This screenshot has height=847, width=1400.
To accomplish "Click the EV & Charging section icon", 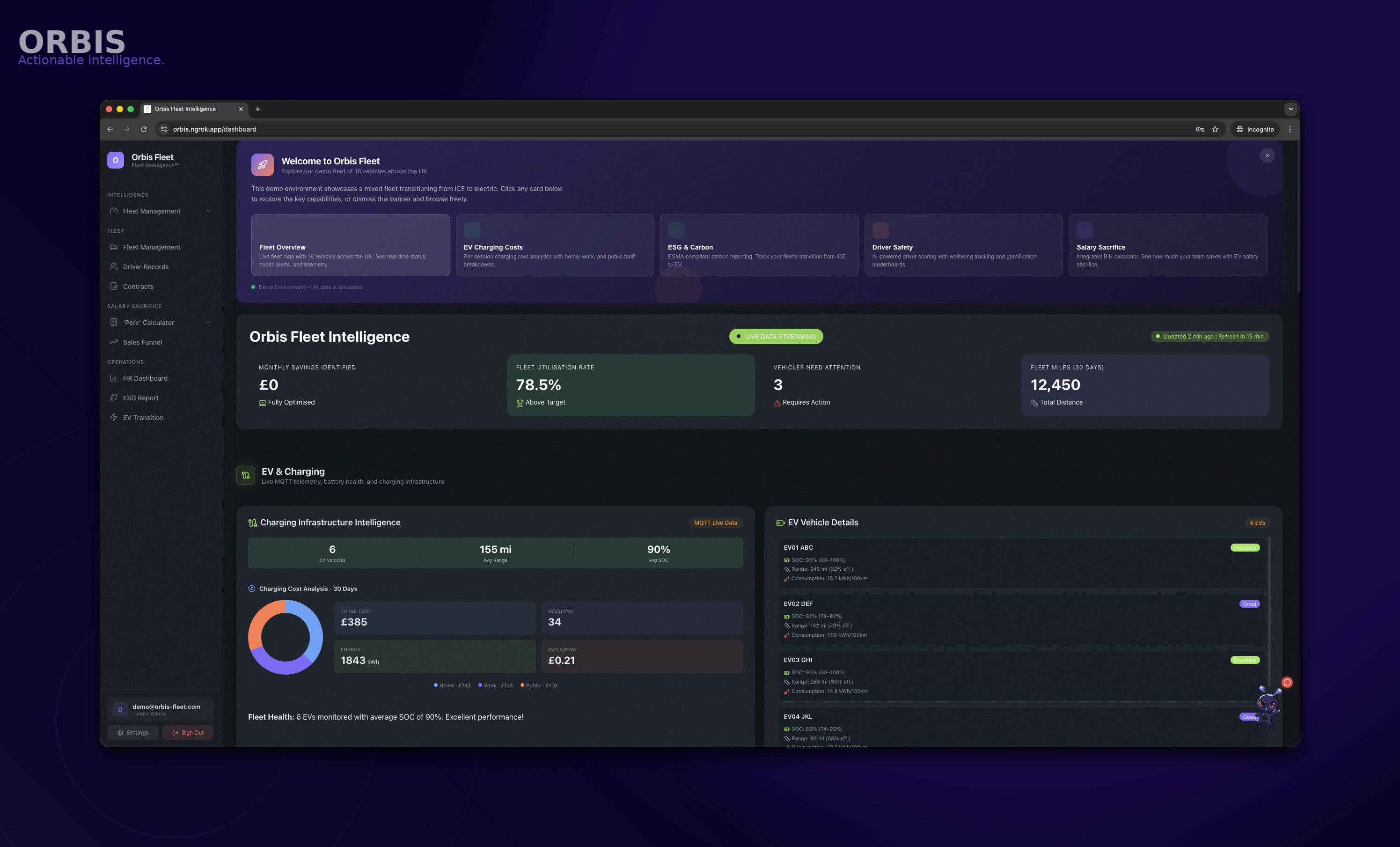I will click(245, 475).
